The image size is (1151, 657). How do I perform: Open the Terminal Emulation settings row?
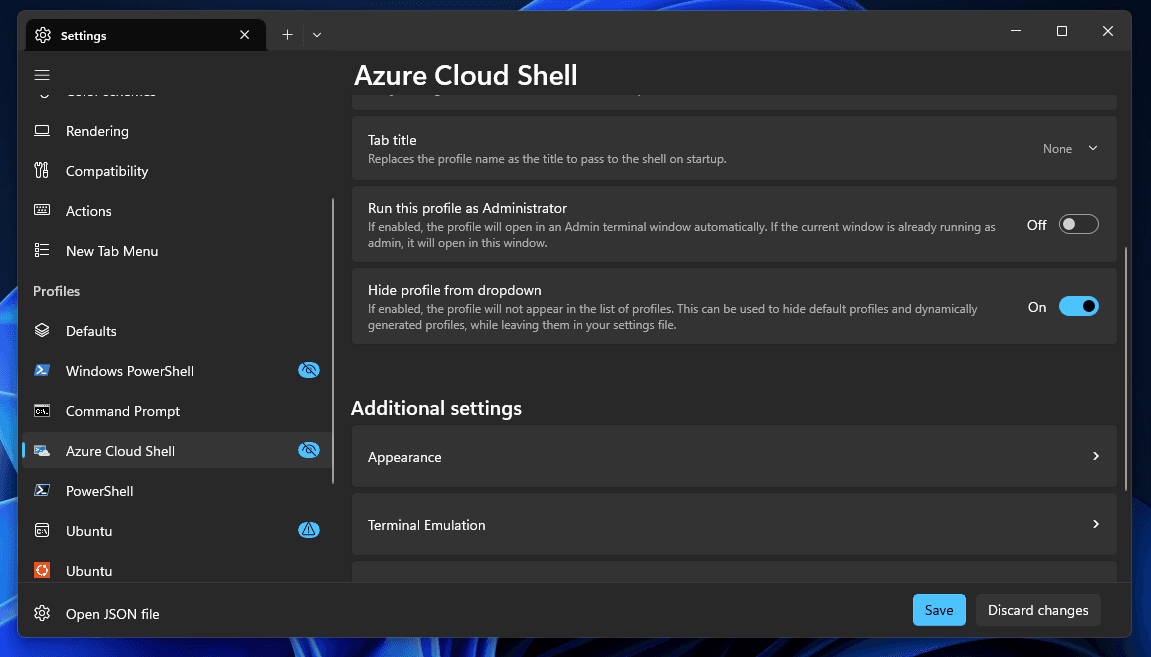coord(734,524)
